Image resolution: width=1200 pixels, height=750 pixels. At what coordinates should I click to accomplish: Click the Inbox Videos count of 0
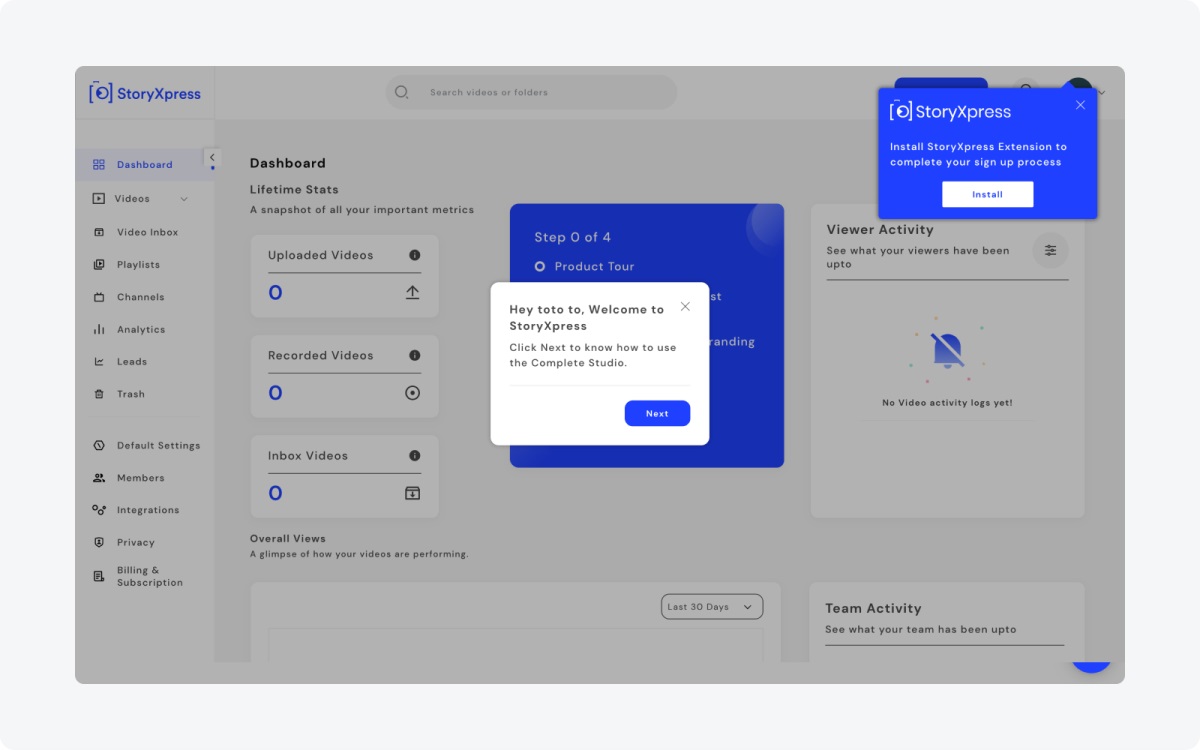[275, 493]
